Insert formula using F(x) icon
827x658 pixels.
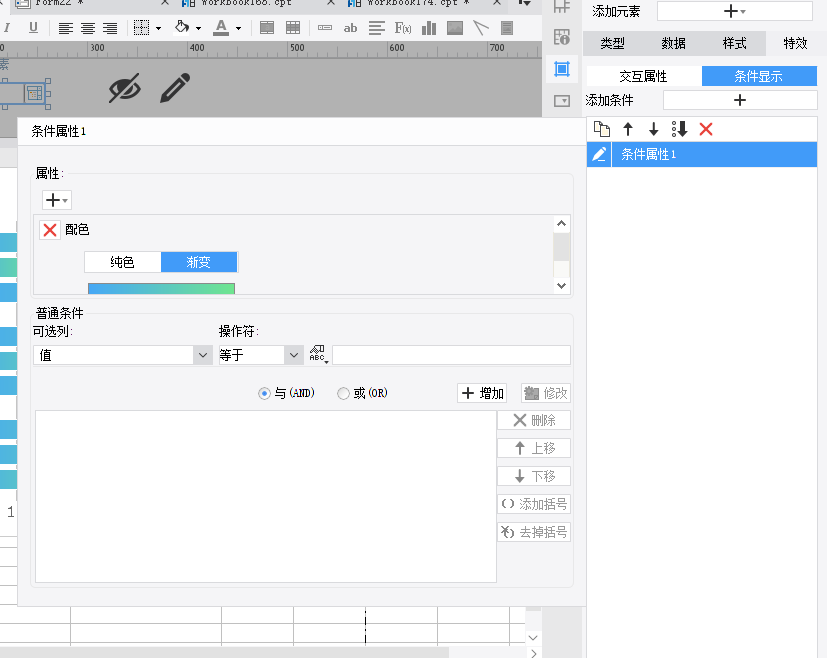[403, 28]
